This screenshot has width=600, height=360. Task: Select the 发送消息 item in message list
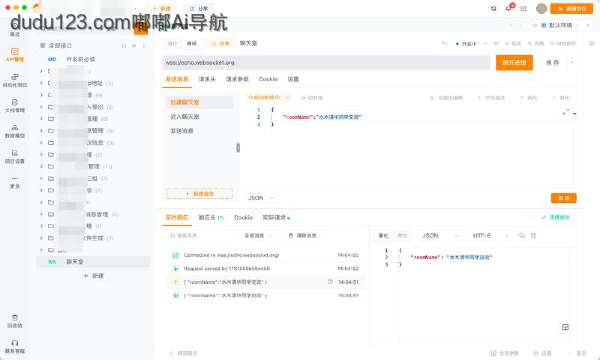pyautogui.click(x=200, y=131)
